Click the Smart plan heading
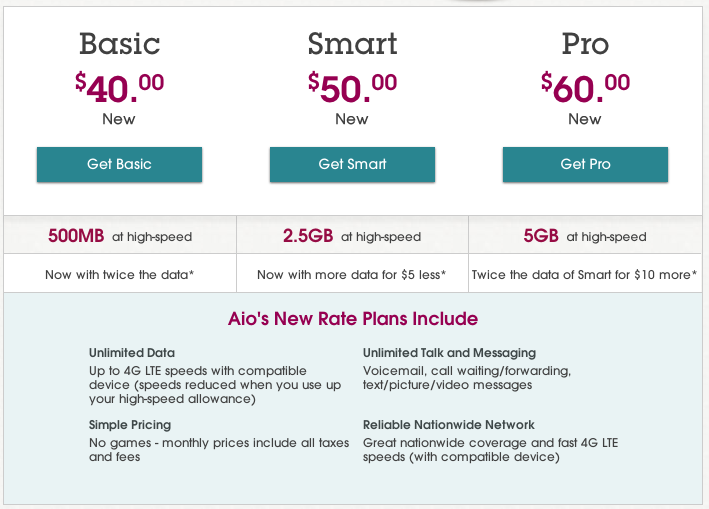Image resolution: width=709 pixels, height=509 pixels. (352, 44)
